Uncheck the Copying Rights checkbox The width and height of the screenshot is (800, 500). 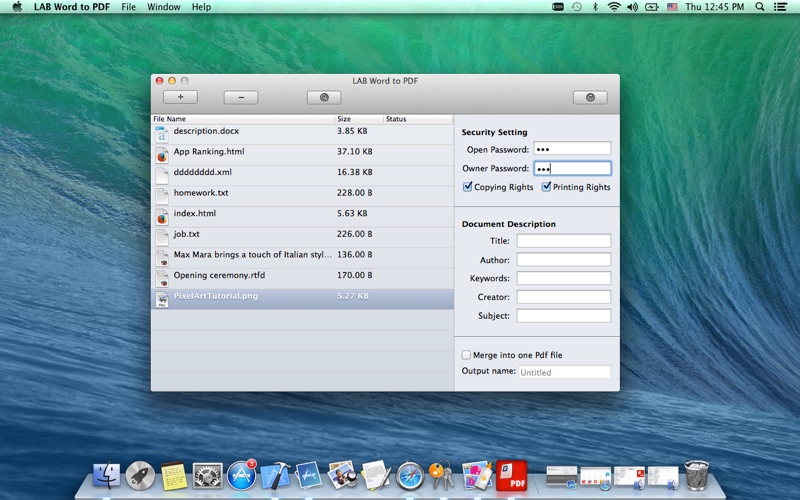coord(467,187)
